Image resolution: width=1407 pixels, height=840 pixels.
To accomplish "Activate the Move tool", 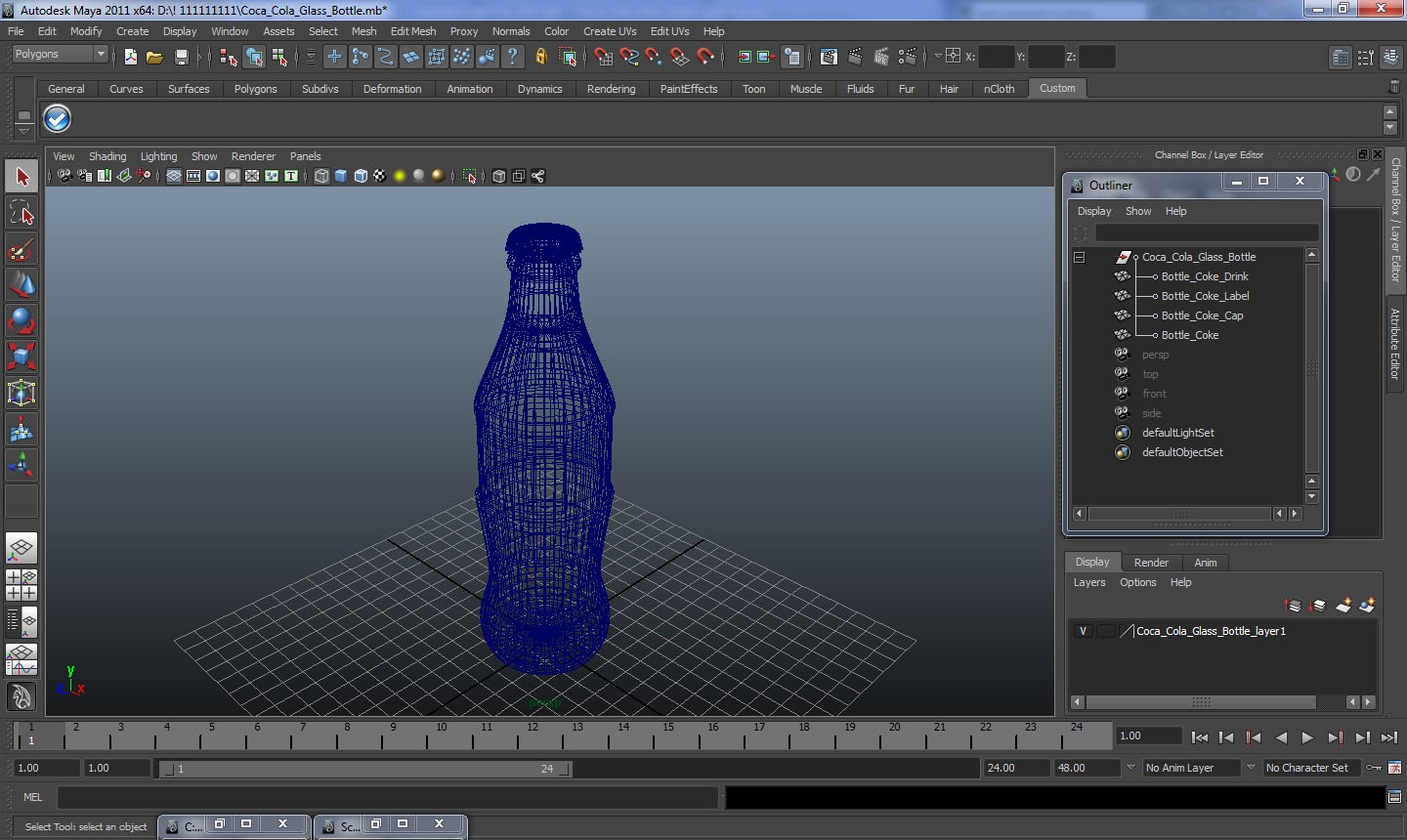I will pyautogui.click(x=21, y=284).
